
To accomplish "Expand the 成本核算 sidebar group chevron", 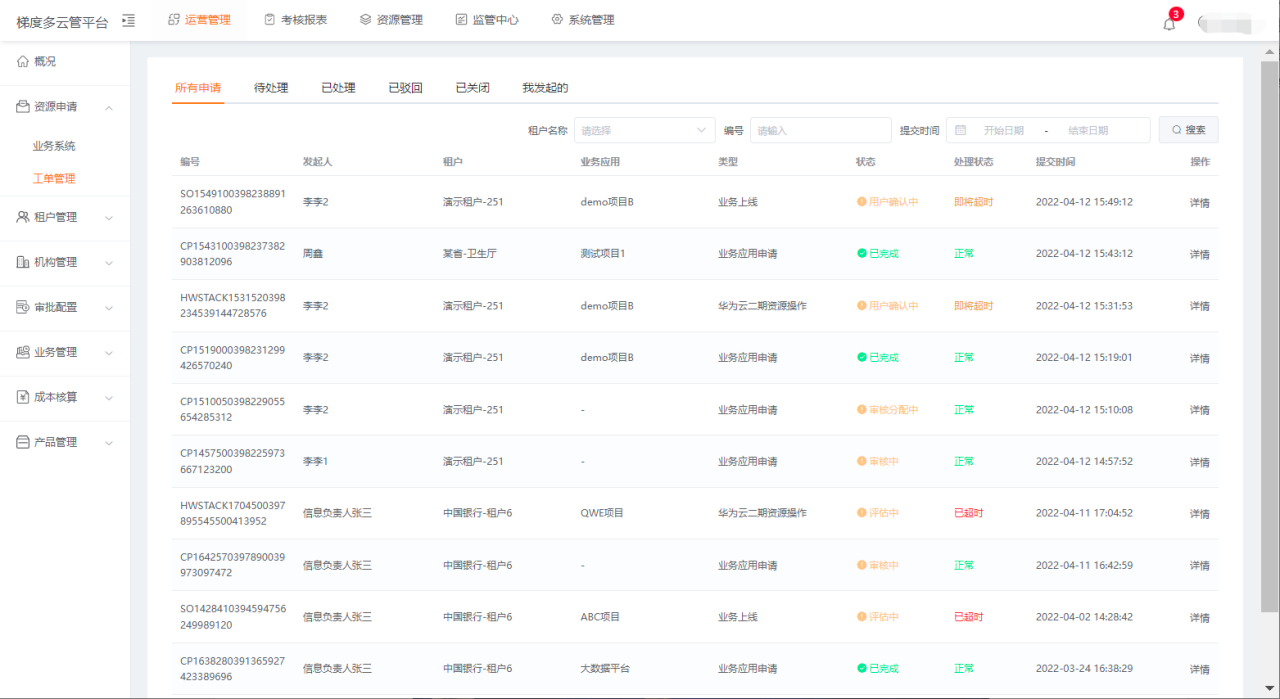I will (x=109, y=397).
